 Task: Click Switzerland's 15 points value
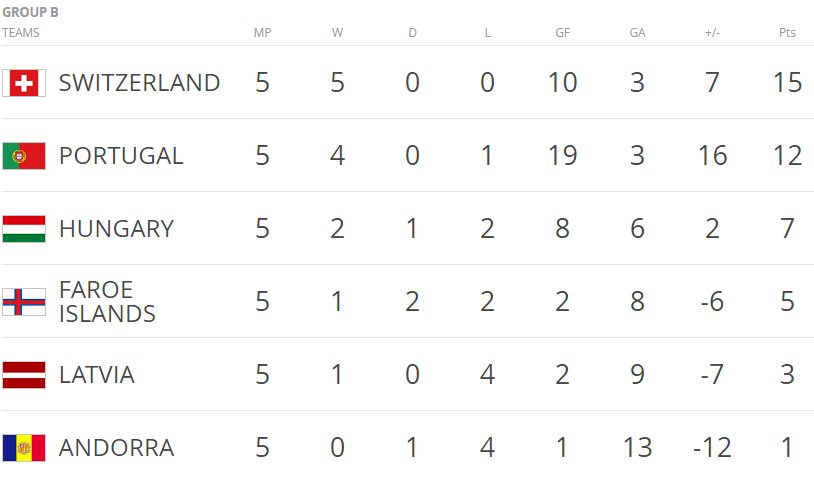(x=787, y=83)
